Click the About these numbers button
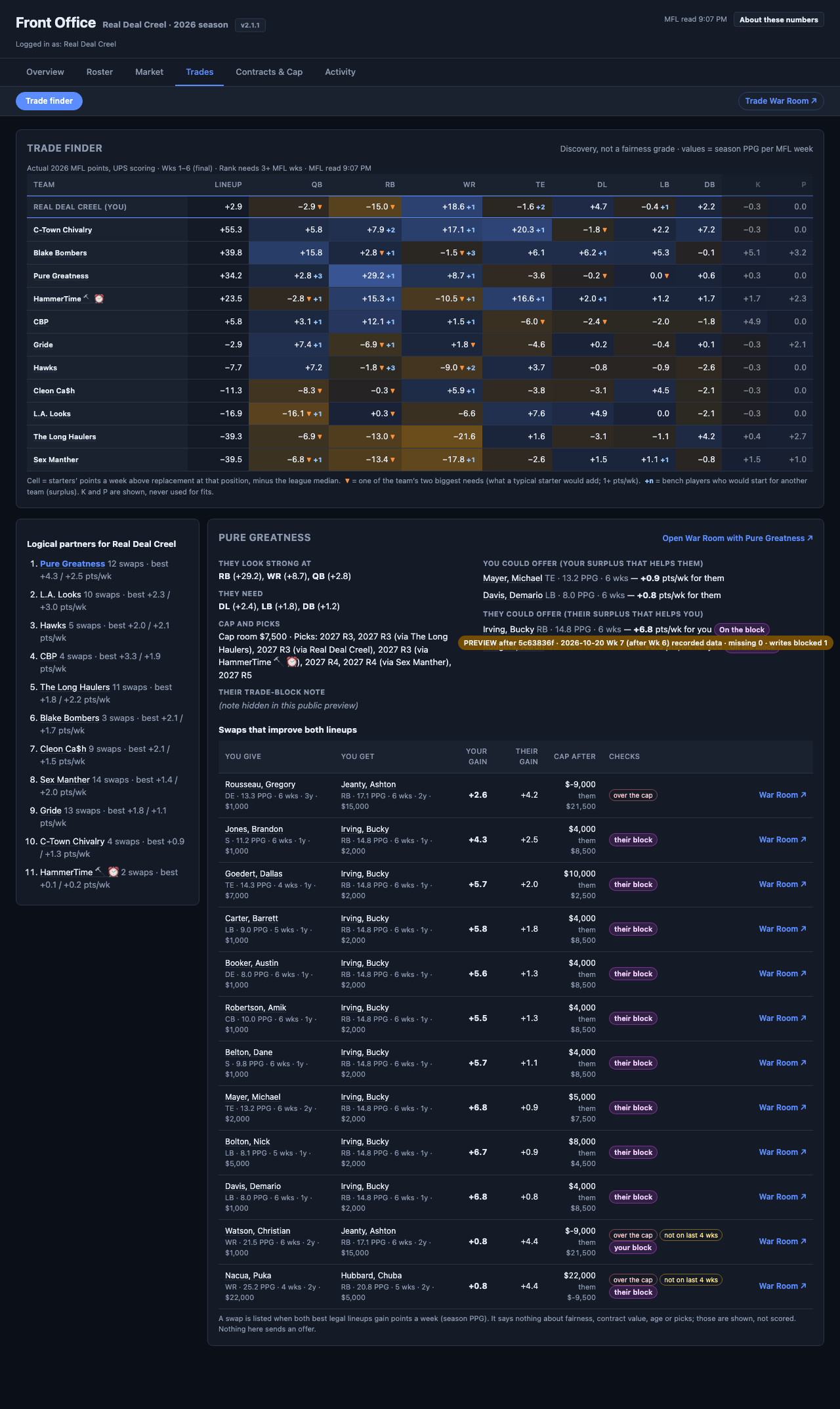Viewport: 840px width, 1409px height. [x=779, y=20]
